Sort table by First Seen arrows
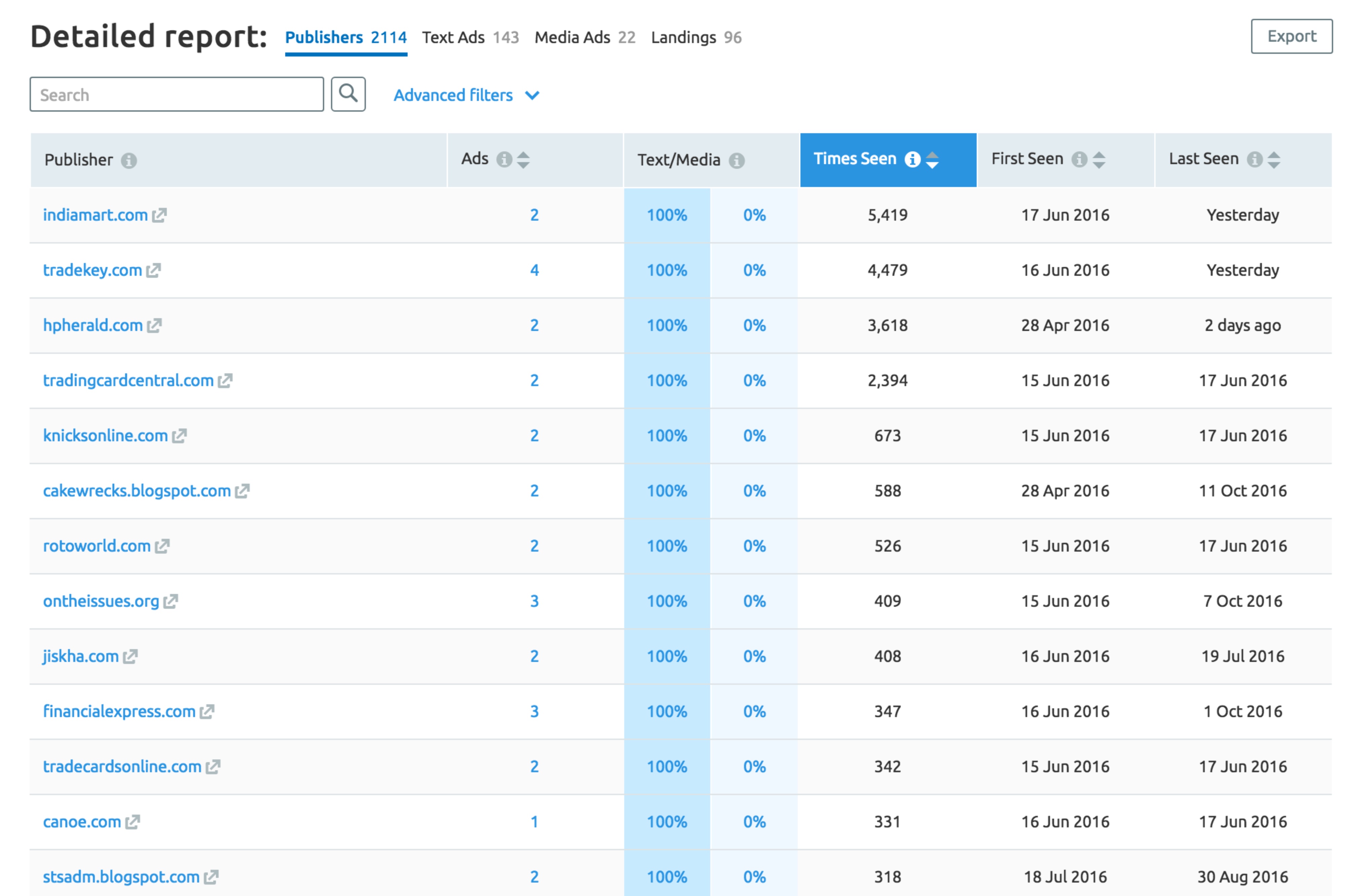 pyautogui.click(x=1098, y=159)
